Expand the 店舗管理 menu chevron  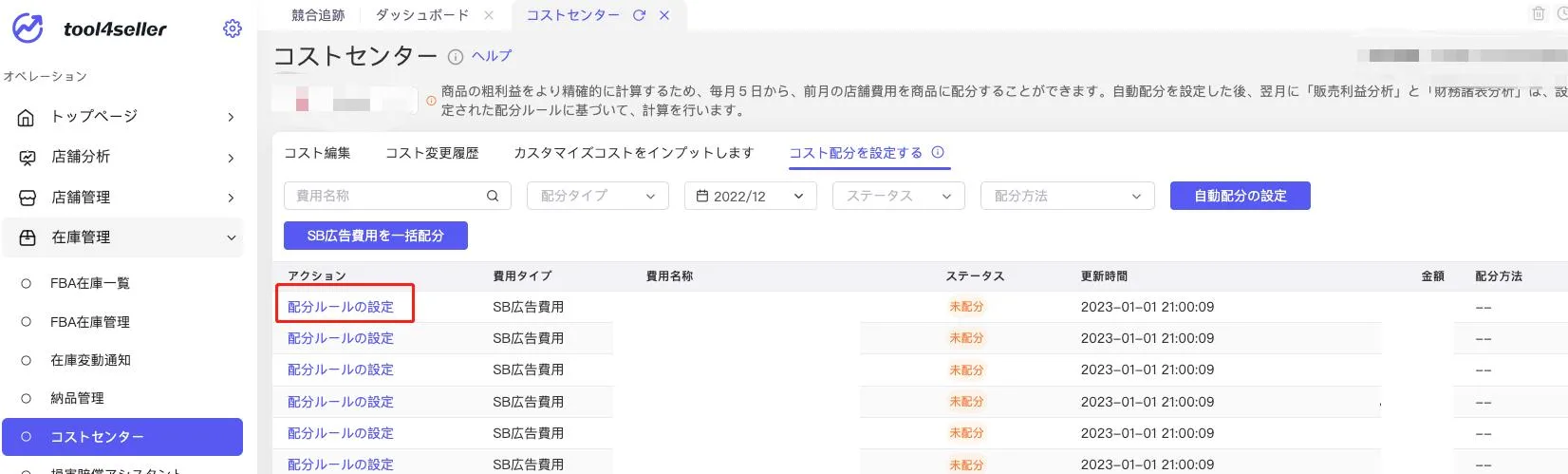click(x=231, y=198)
